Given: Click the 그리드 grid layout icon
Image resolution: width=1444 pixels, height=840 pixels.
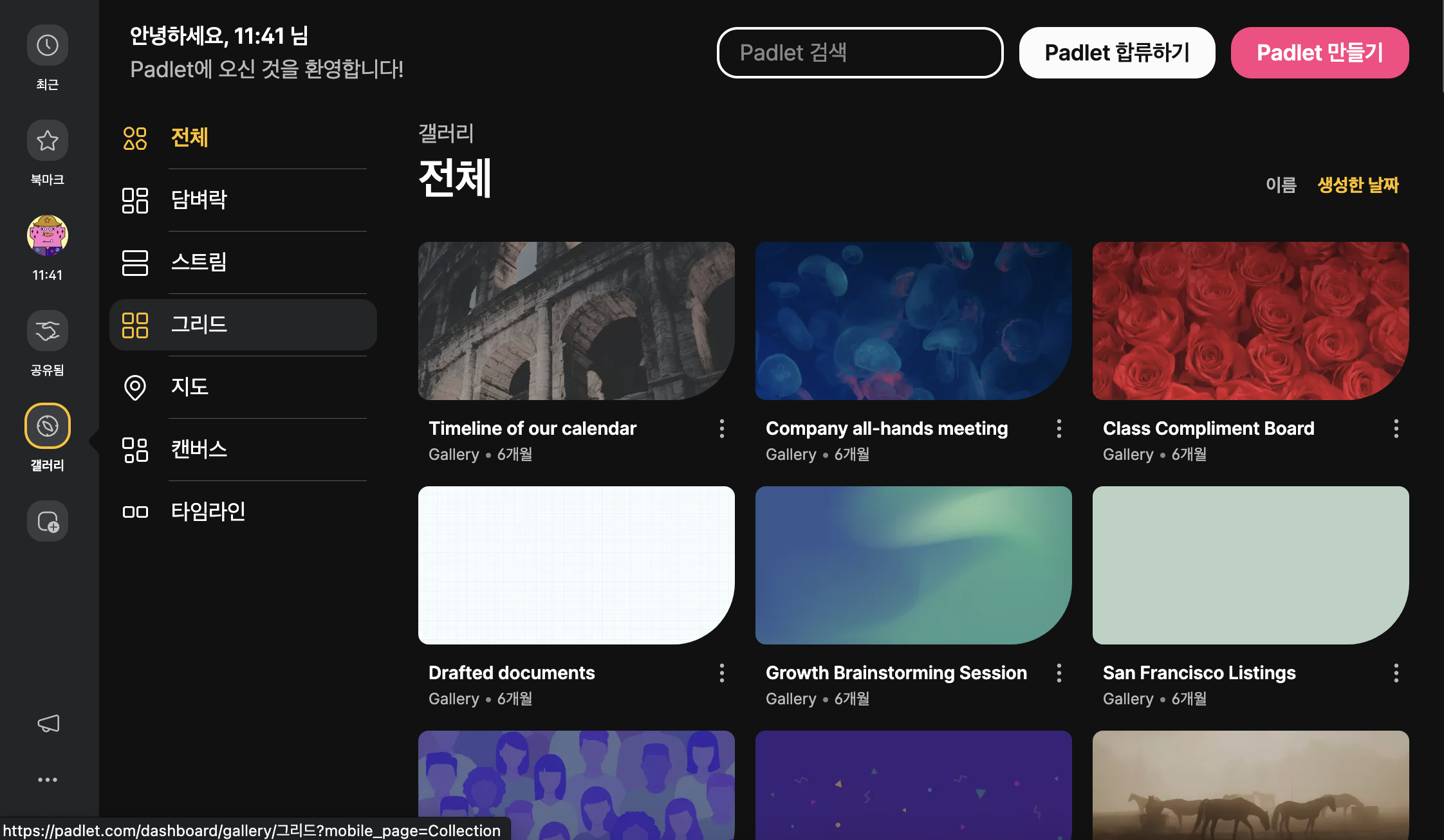Looking at the screenshot, I should pos(135,325).
